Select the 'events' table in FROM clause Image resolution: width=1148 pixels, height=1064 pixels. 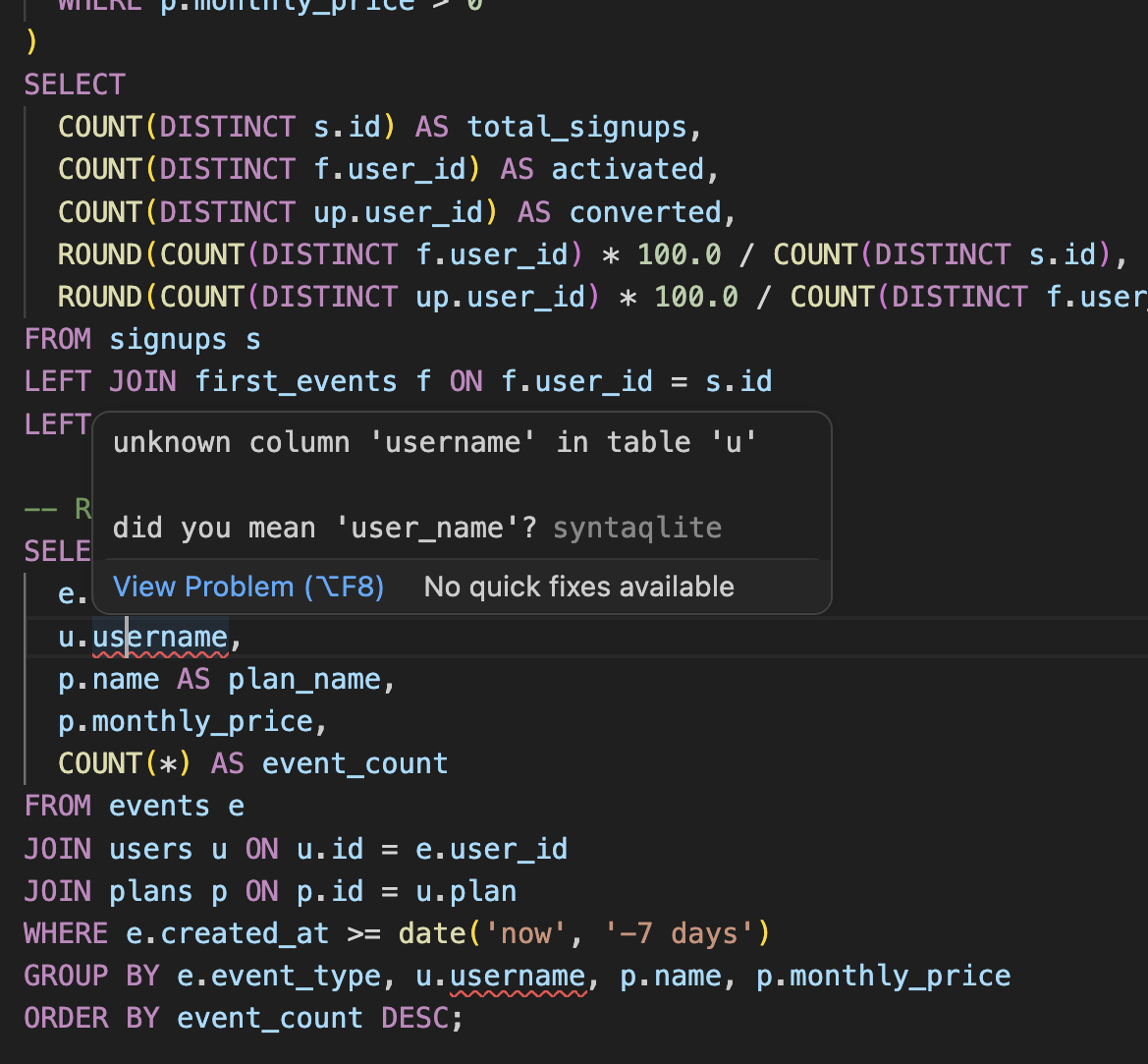pyautogui.click(x=159, y=805)
